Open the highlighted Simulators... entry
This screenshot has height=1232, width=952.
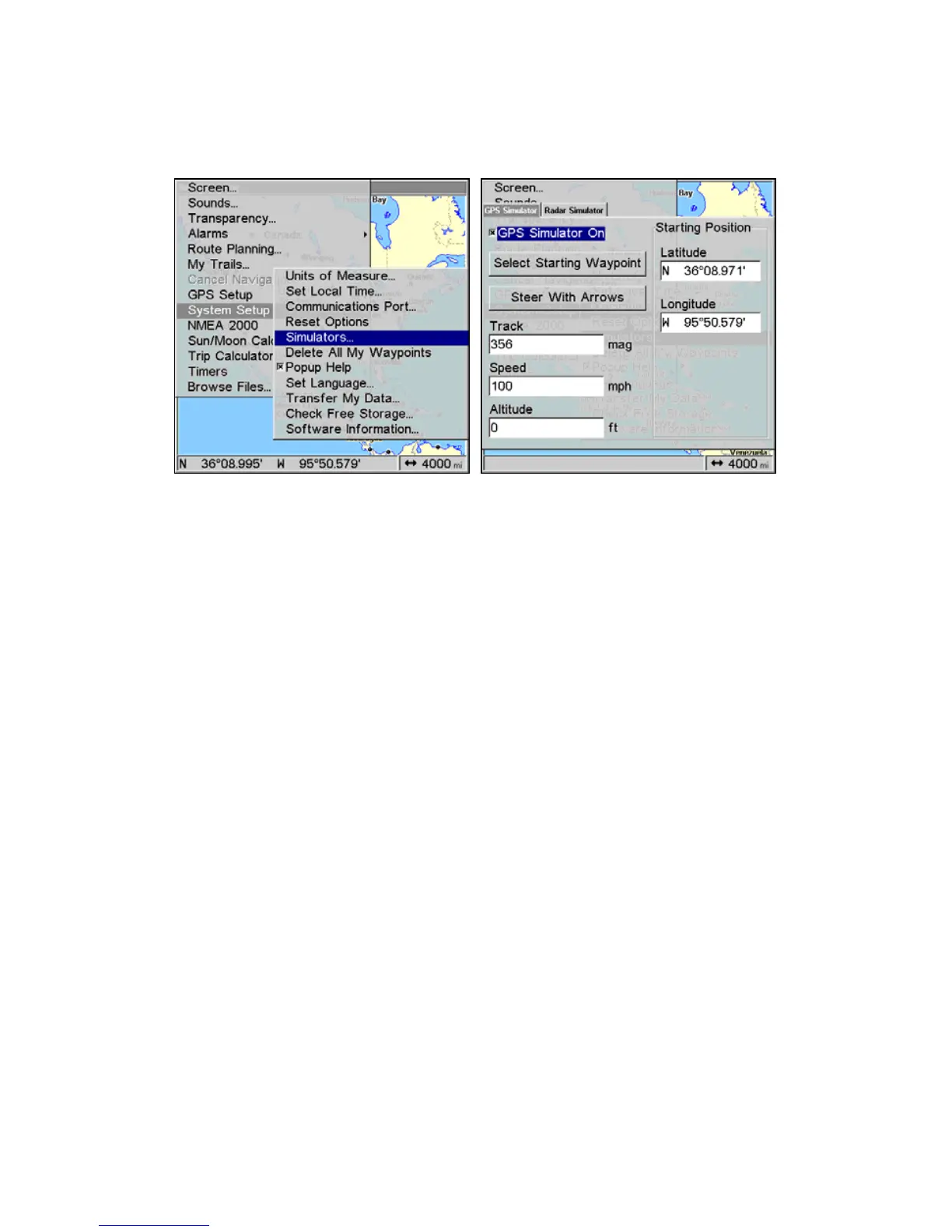(x=371, y=338)
